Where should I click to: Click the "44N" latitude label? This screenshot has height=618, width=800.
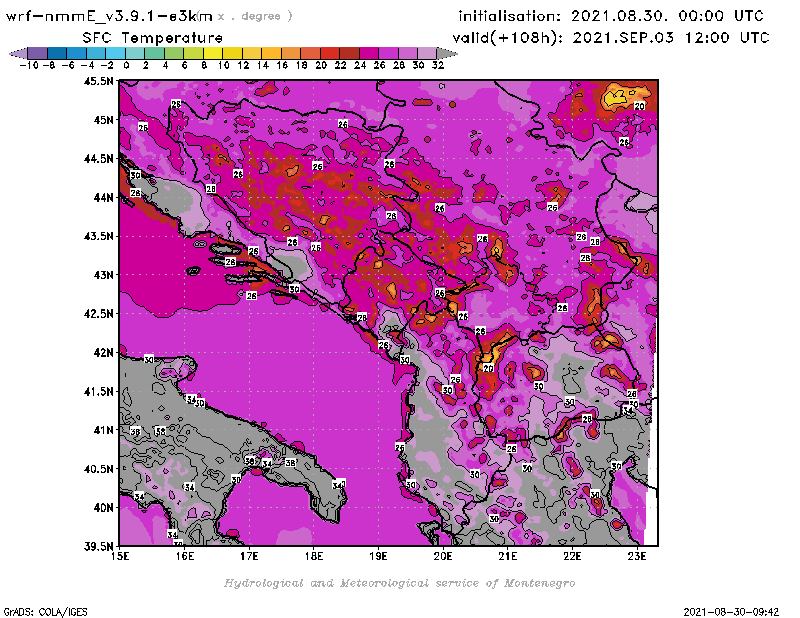click(103, 197)
